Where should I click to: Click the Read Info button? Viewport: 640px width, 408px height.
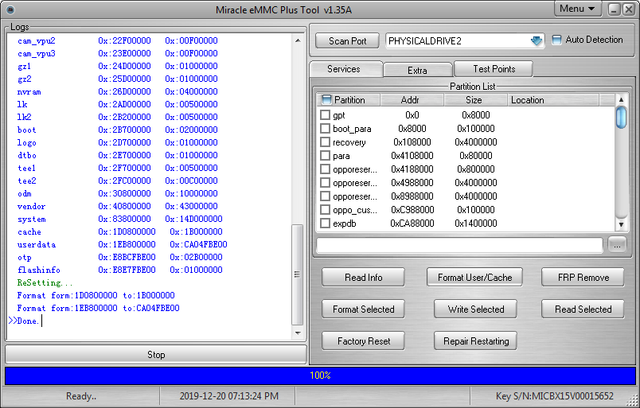363,277
